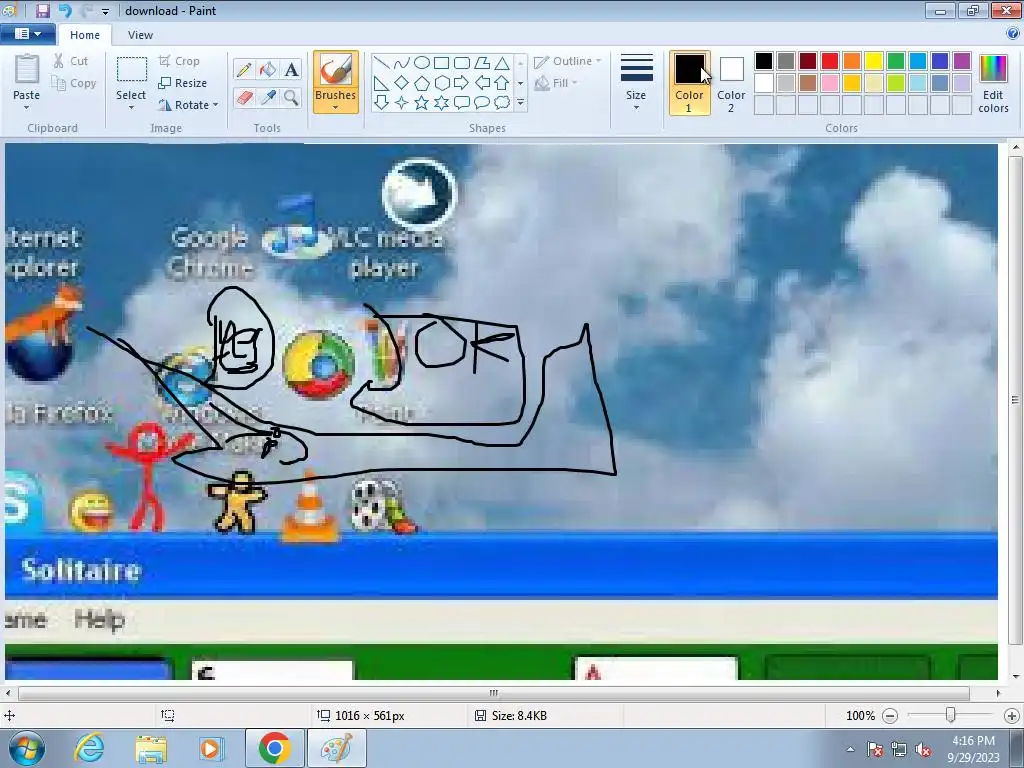Choose the Four-point star shape
1024x768 pixels.
pyautogui.click(x=402, y=103)
